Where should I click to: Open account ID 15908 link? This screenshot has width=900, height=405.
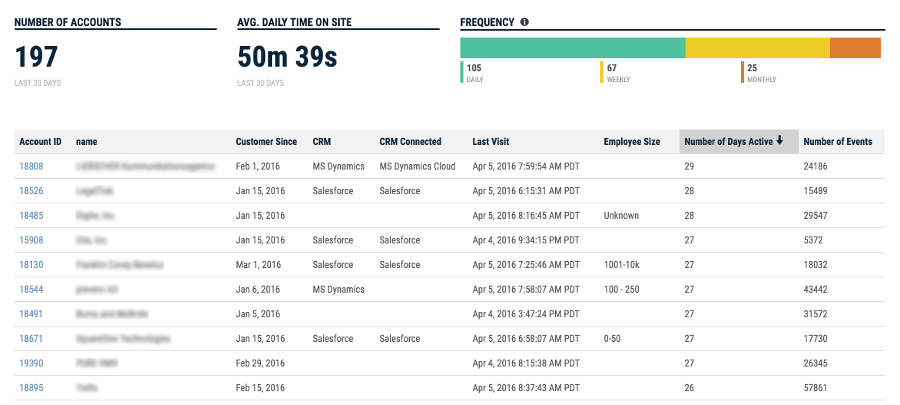pyautogui.click(x=31, y=240)
